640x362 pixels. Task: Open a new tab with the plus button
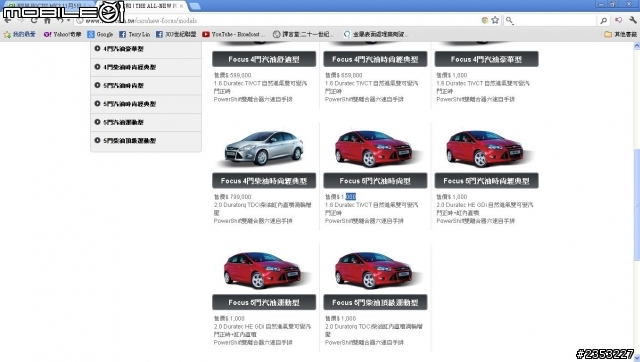click(195, 6)
